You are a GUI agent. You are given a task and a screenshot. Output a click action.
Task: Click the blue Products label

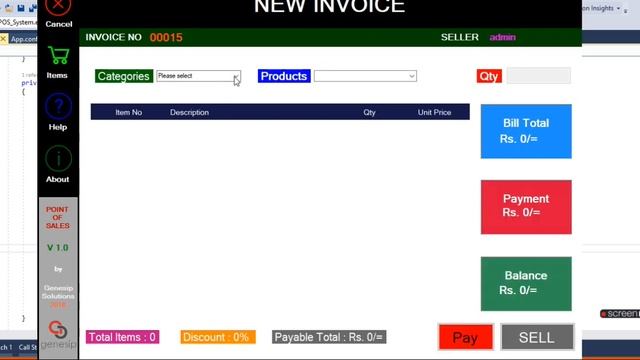click(x=284, y=76)
